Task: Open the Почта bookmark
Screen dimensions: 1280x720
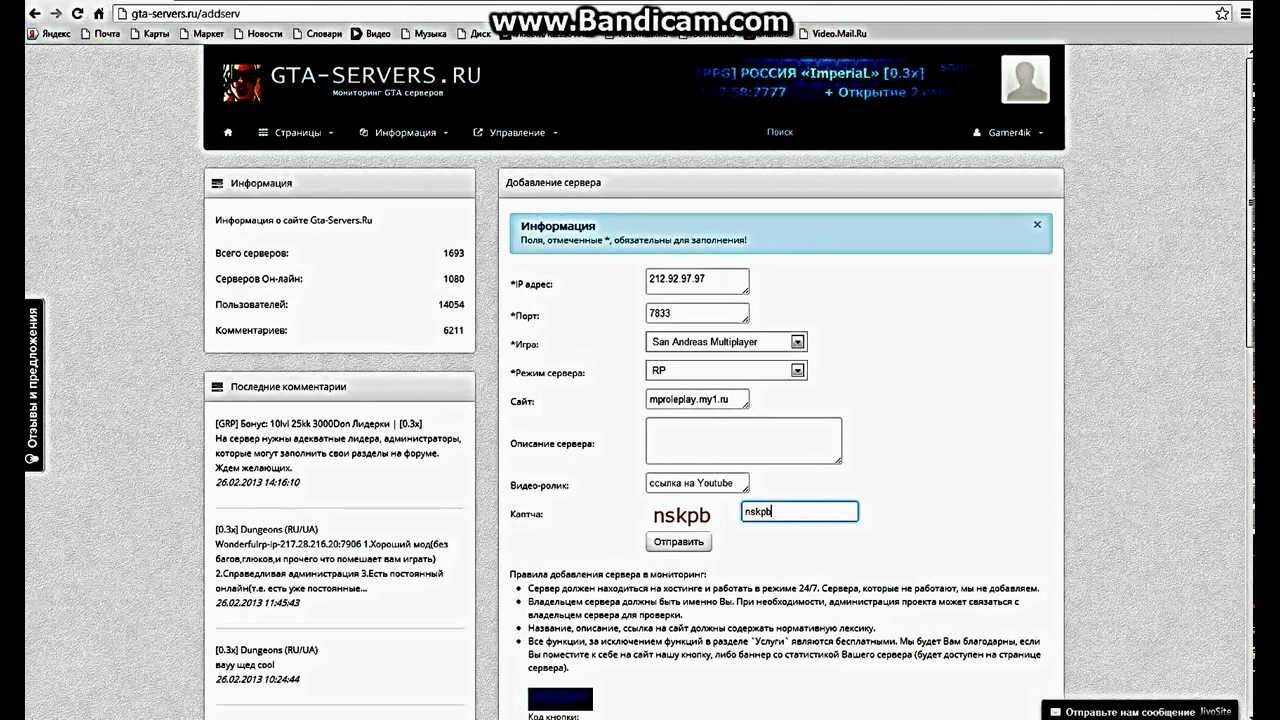Action: [x=100, y=34]
